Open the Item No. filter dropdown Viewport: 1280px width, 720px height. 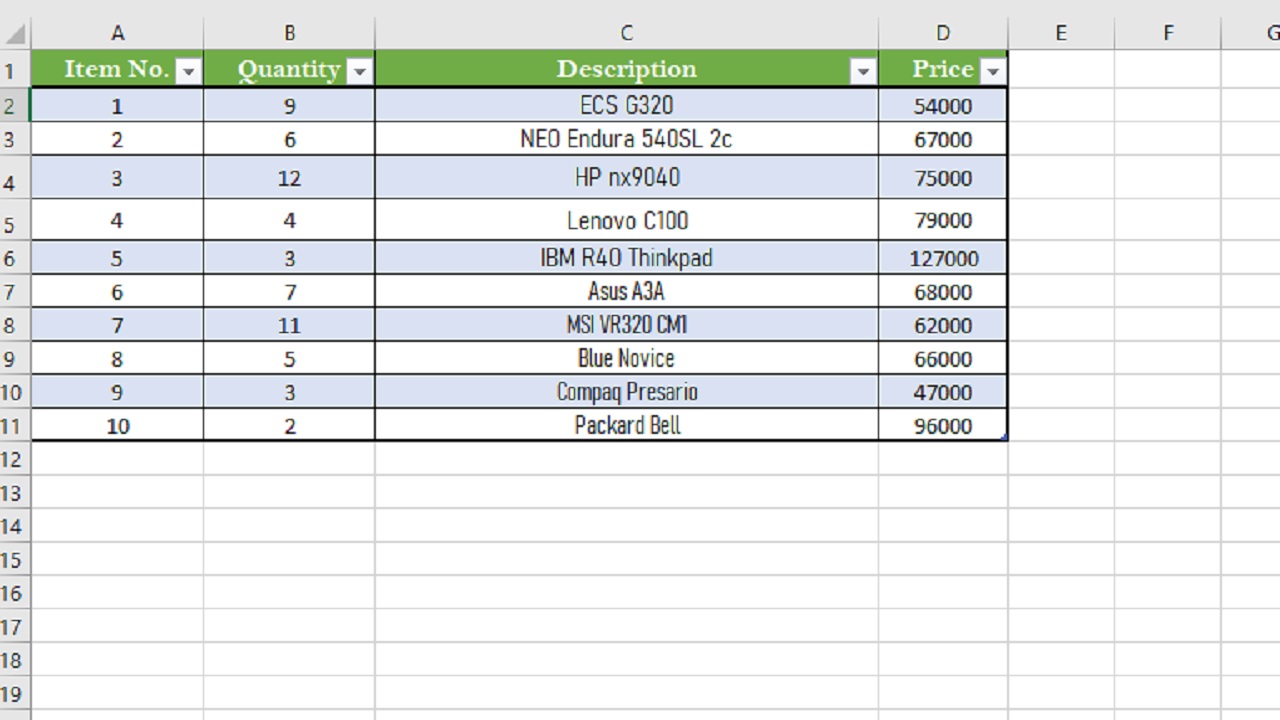187,71
